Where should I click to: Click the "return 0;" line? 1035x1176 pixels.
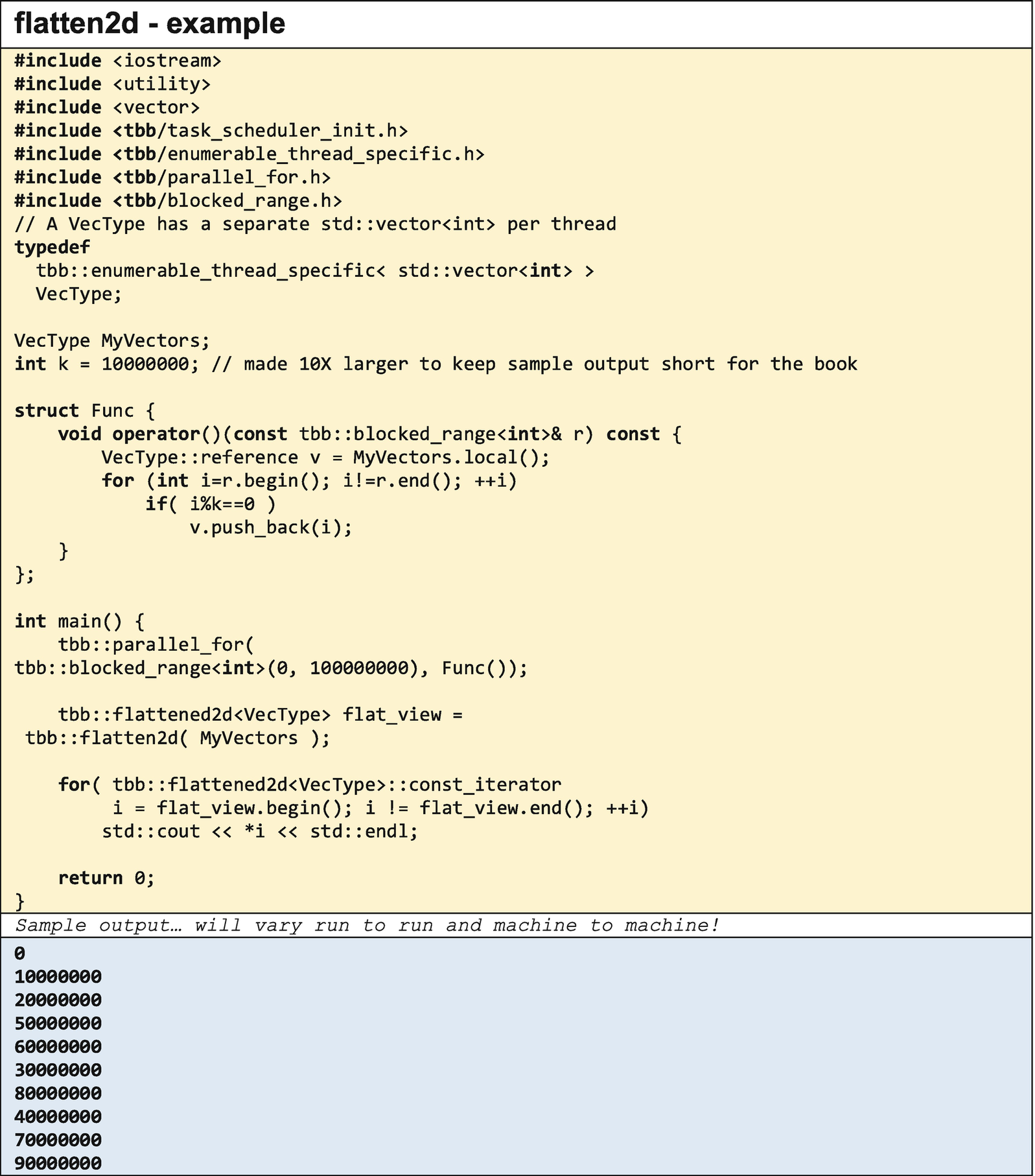[x=107, y=878]
